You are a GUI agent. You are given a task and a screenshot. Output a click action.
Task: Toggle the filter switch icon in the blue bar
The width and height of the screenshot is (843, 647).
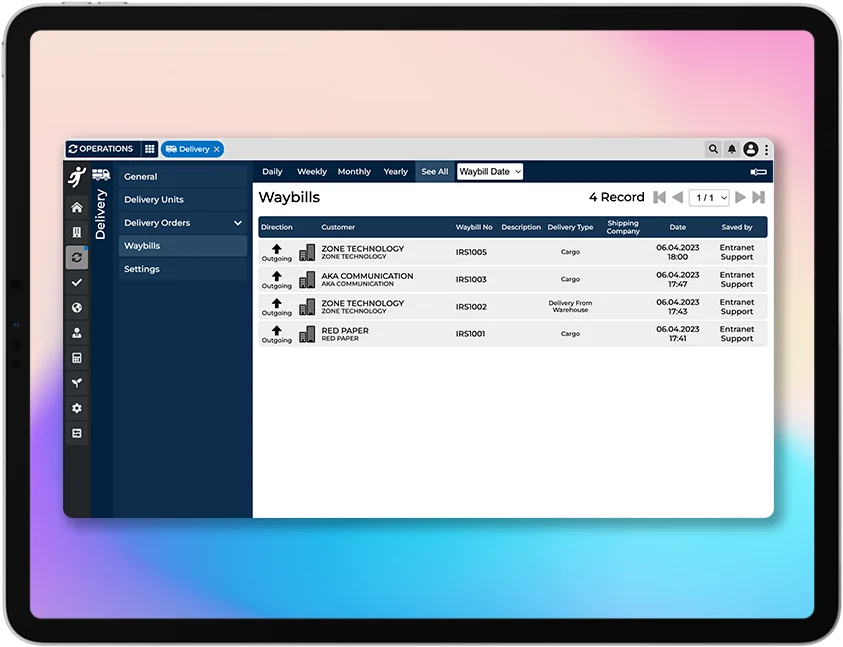click(758, 172)
